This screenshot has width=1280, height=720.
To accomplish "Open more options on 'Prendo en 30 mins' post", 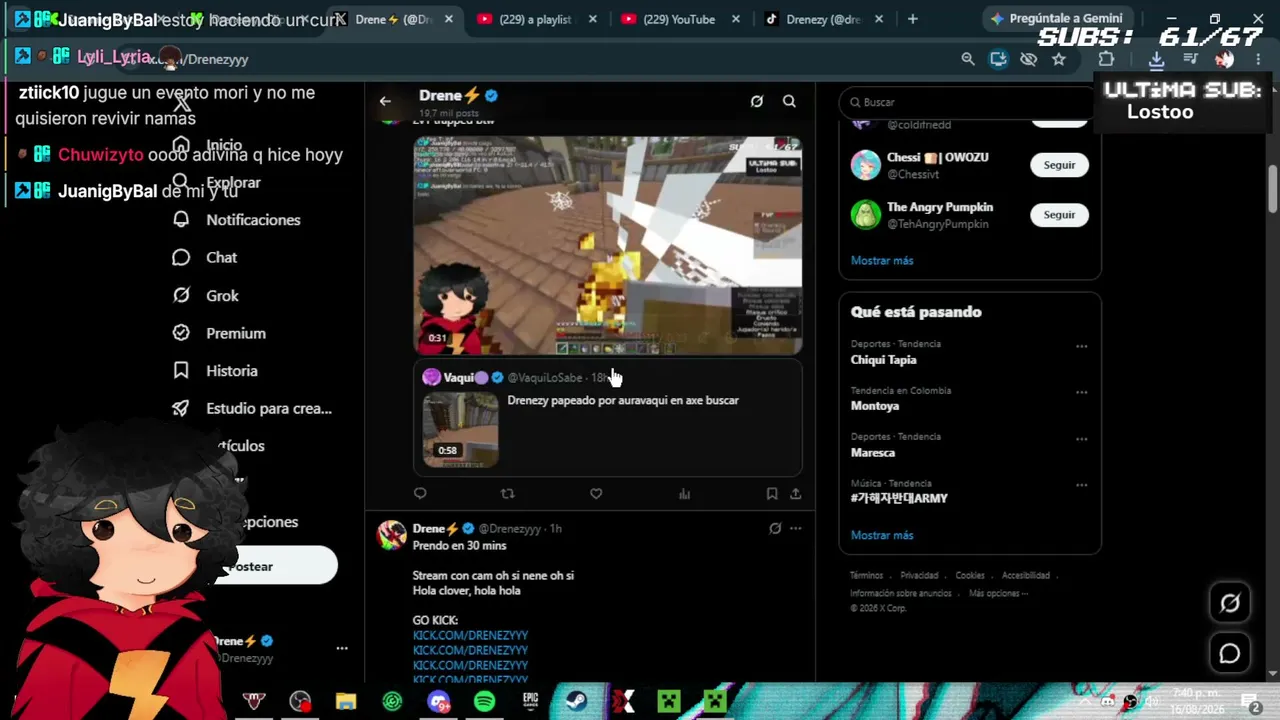I will 796,528.
